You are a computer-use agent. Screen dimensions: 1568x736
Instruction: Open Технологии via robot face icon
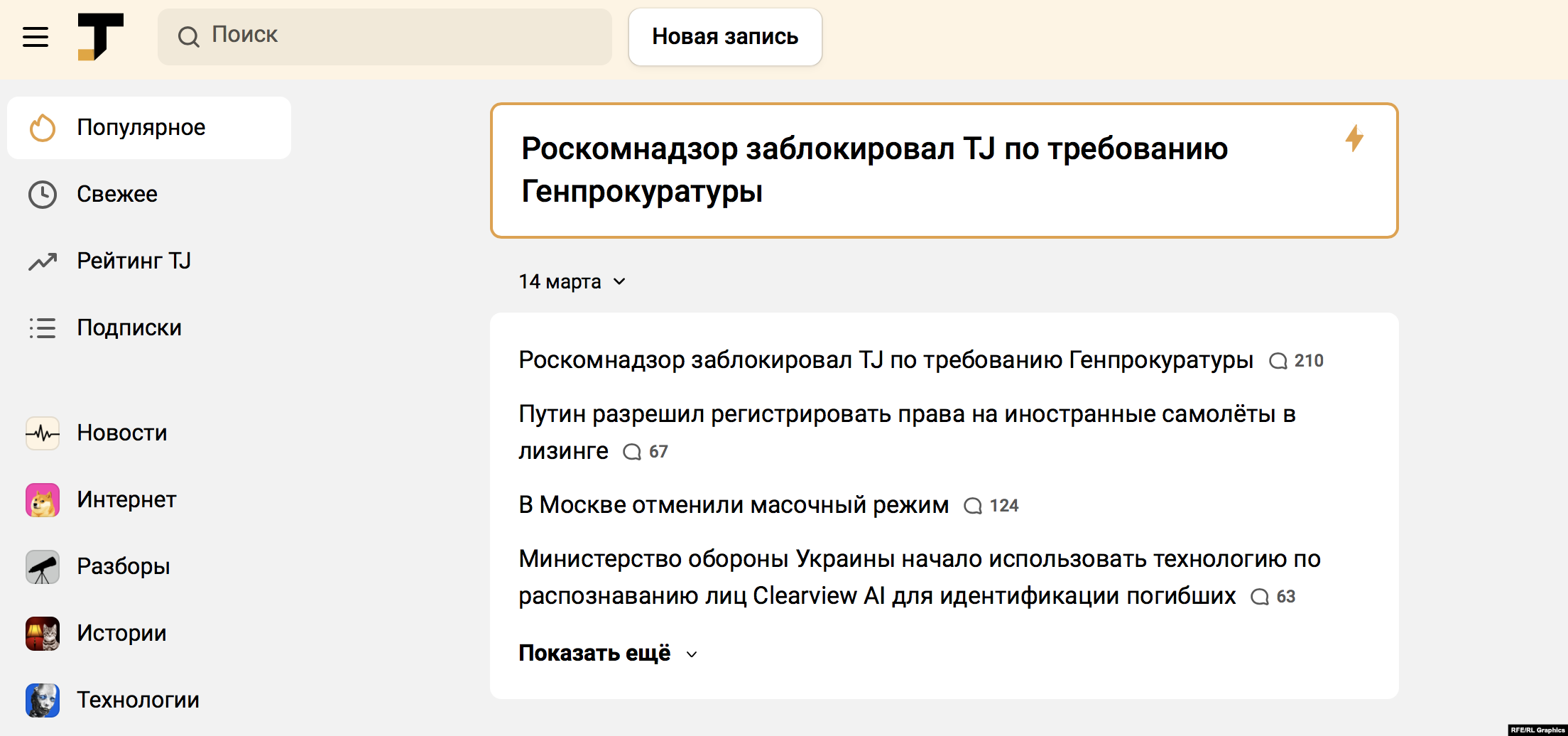(x=43, y=700)
